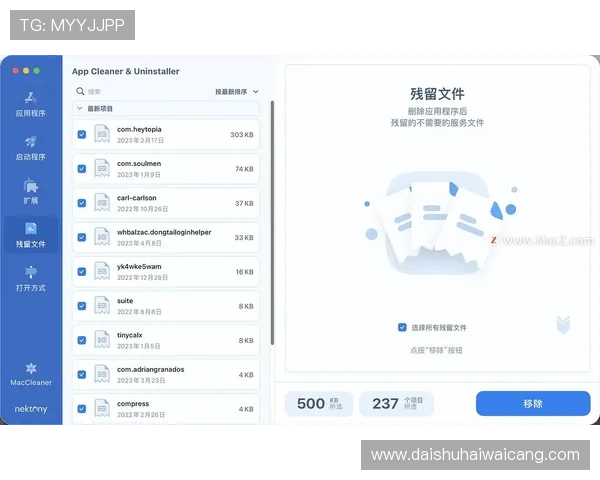Screen dimensions: 600x480
Task: Select the com.adriangranados file name
Action: [151, 369]
